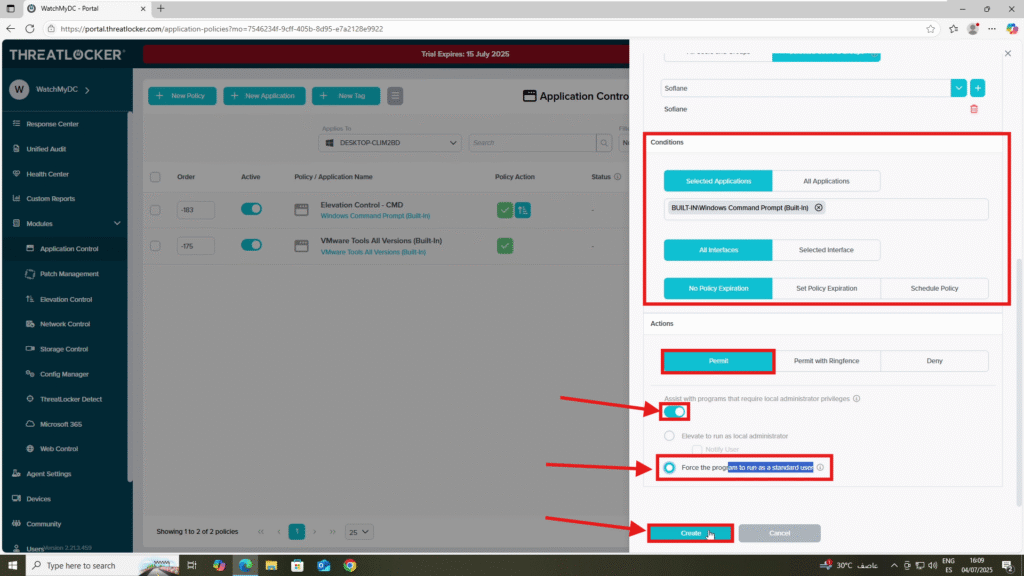Select the Permit action
Viewport: 1024px width, 576px height.
[x=718, y=361]
